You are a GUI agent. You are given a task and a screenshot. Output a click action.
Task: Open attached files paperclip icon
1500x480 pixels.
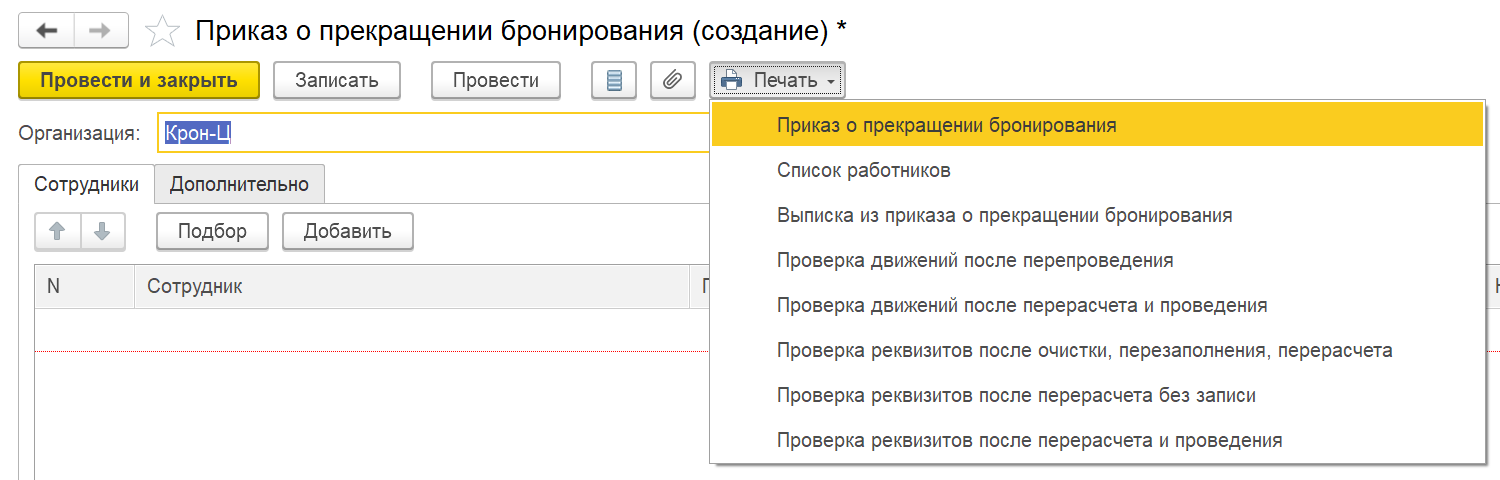coord(672,81)
